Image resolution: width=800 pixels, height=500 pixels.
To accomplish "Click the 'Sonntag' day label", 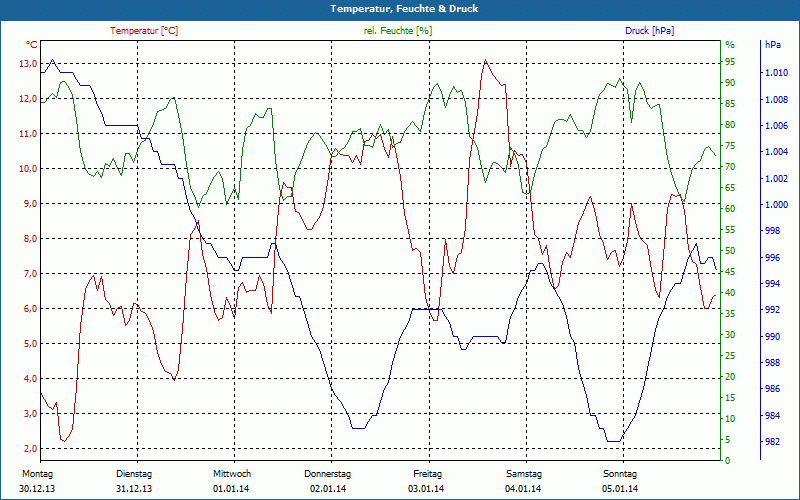I will coord(620,474).
